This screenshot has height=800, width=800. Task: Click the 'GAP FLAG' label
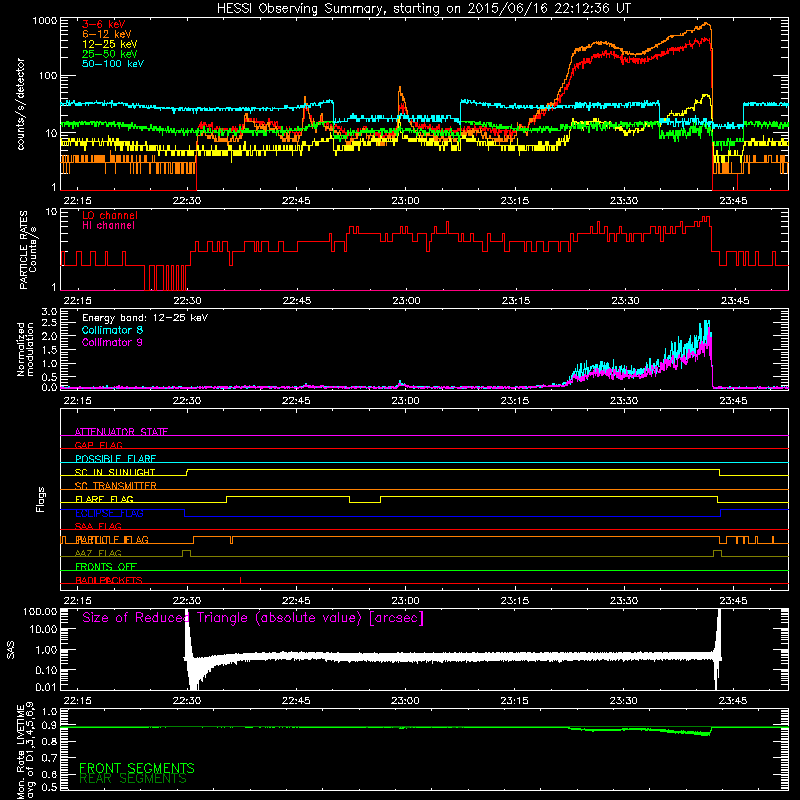click(98, 445)
